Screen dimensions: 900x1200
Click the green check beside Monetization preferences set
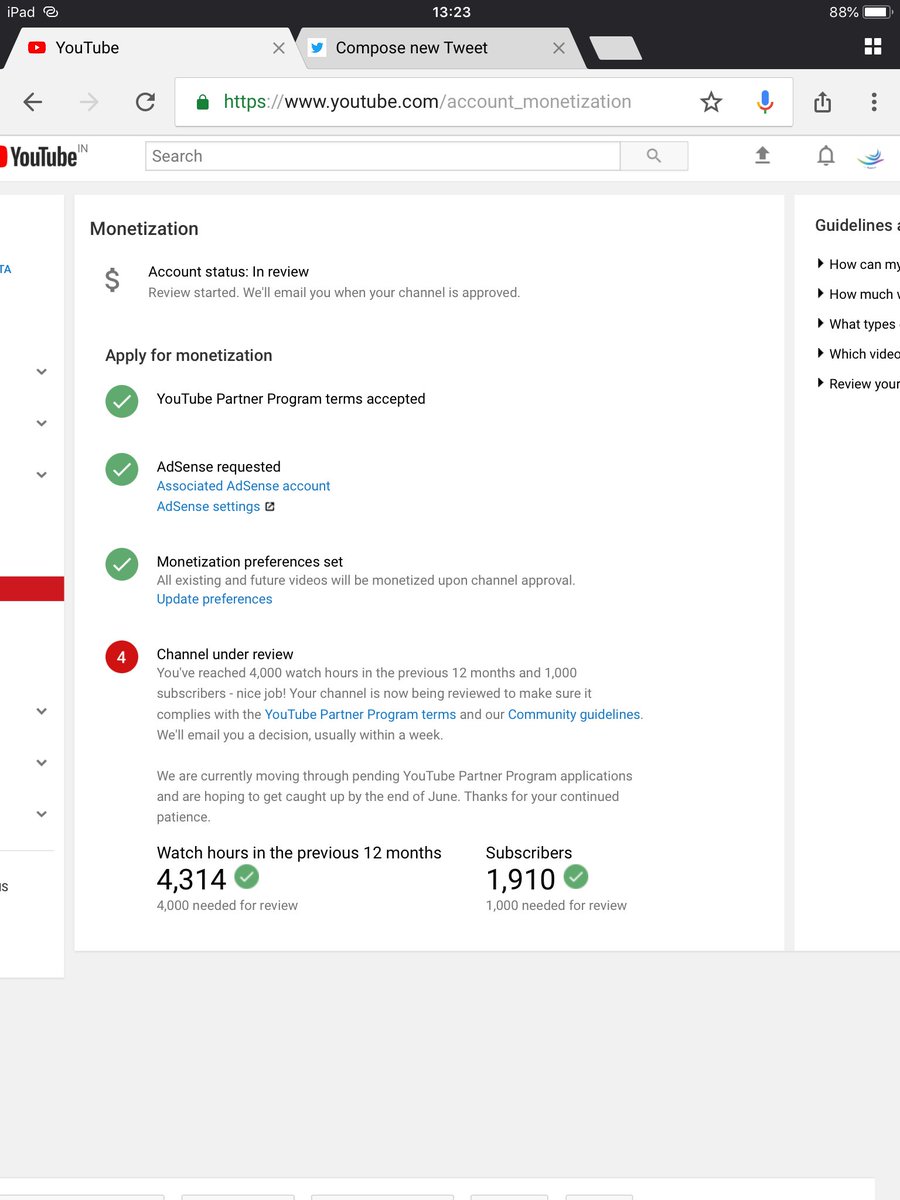[x=122, y=564]
